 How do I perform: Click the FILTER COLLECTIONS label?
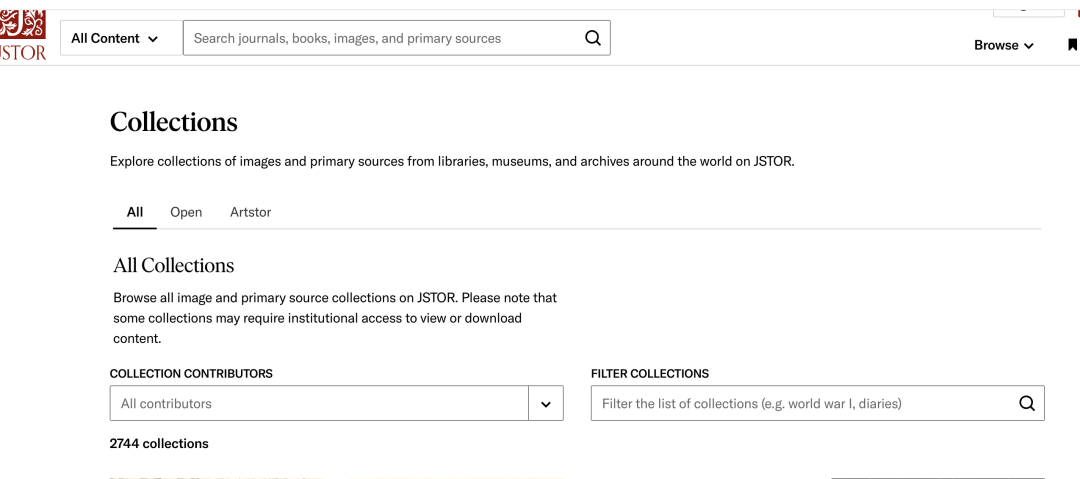[650, 373]
